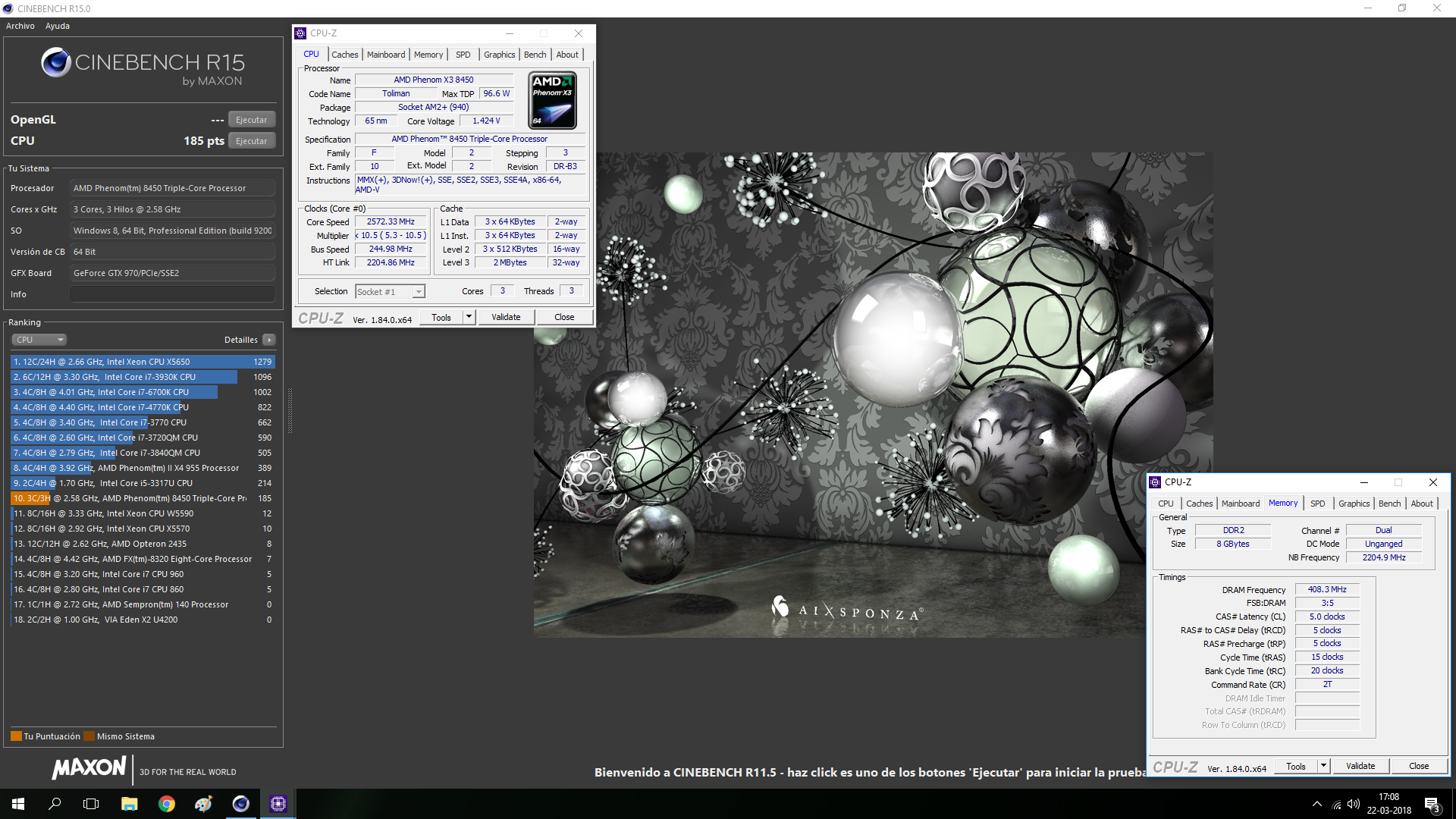This screenshot has height=819, width=1456.
Task: Switch to the SPD tab in the CPU tab window
Action: [463, 55]
